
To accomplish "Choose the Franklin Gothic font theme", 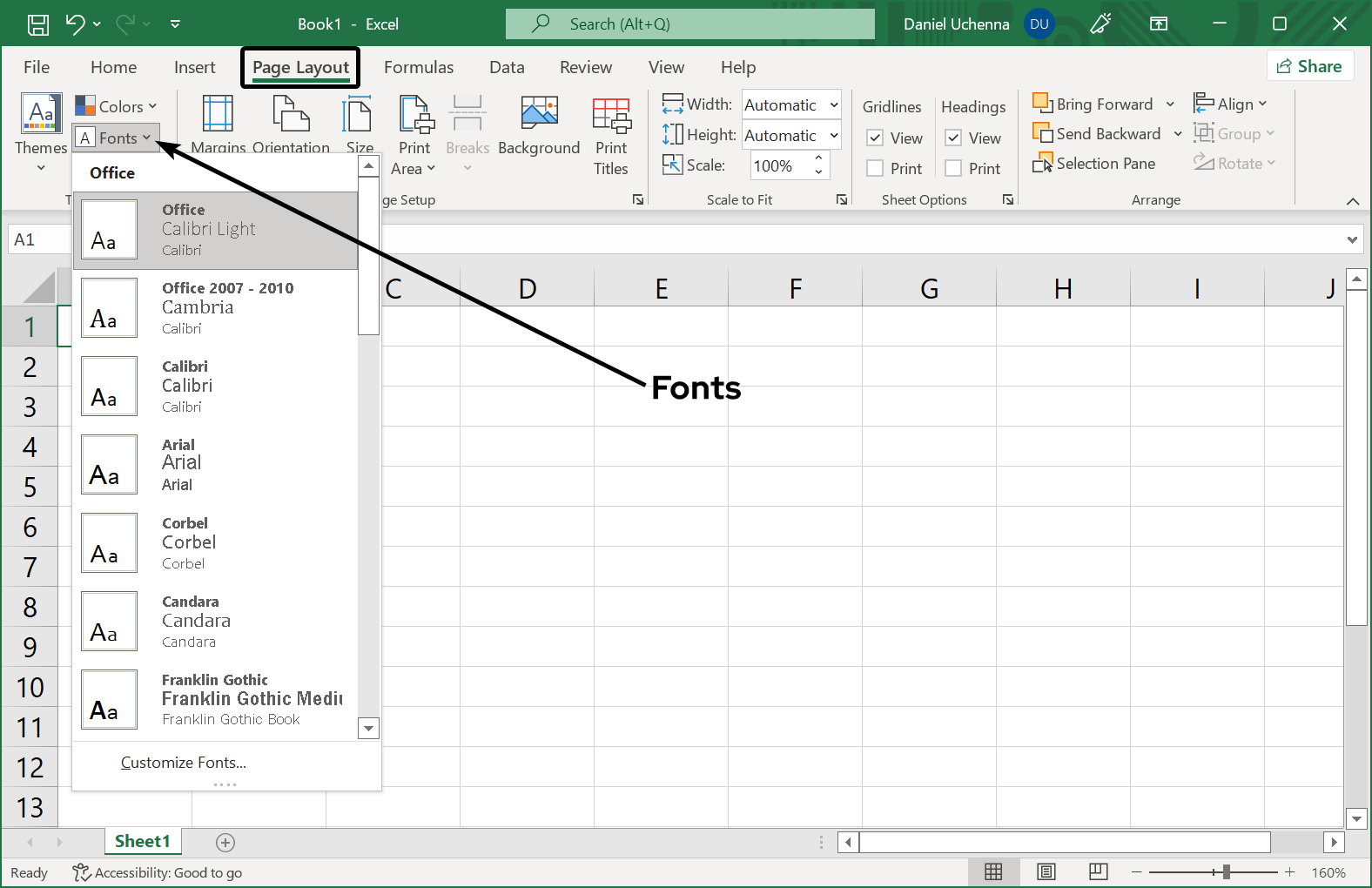I will (x=215, y=700).
